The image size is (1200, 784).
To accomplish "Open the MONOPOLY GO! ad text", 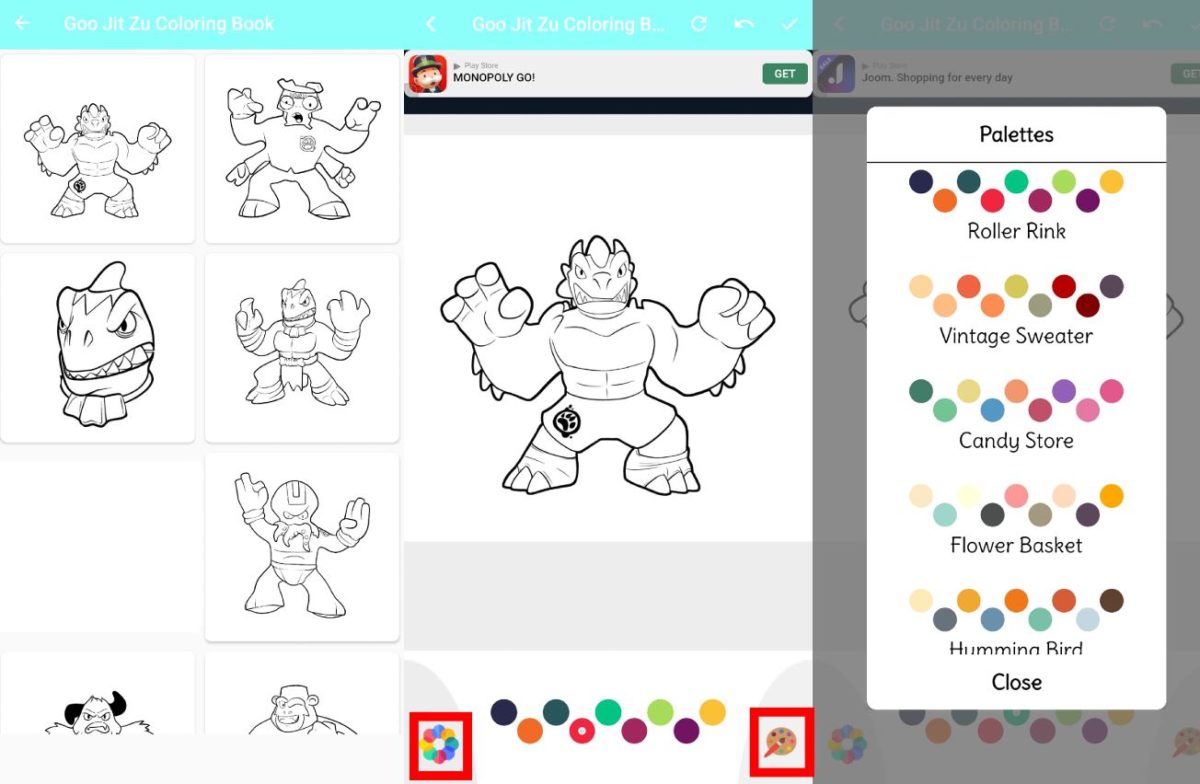I will point(494,77).
